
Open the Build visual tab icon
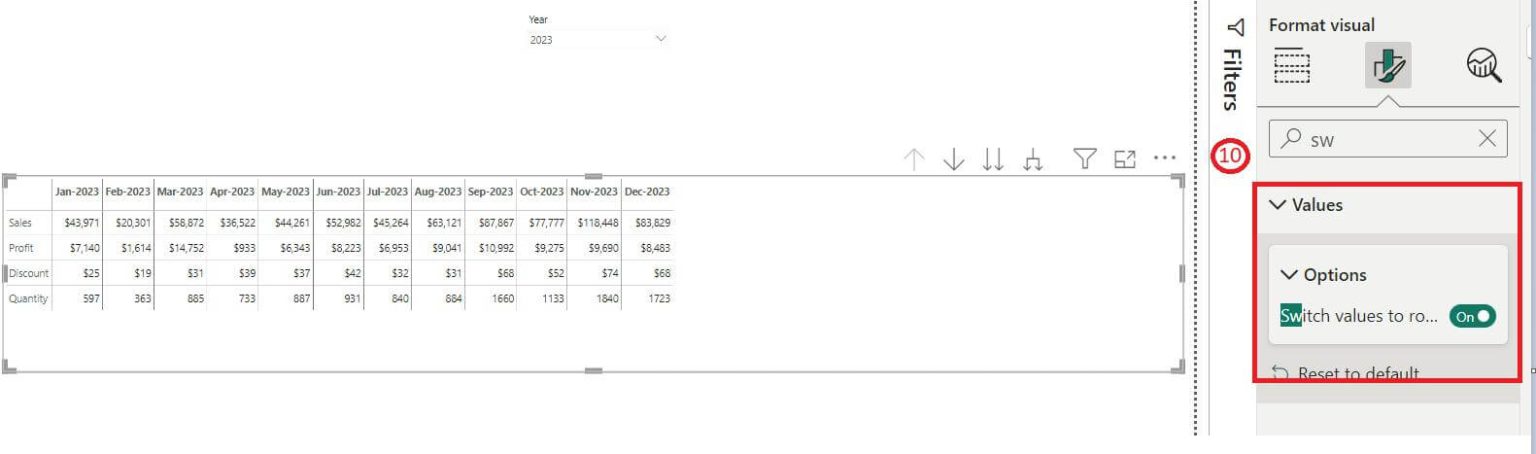1292,66
